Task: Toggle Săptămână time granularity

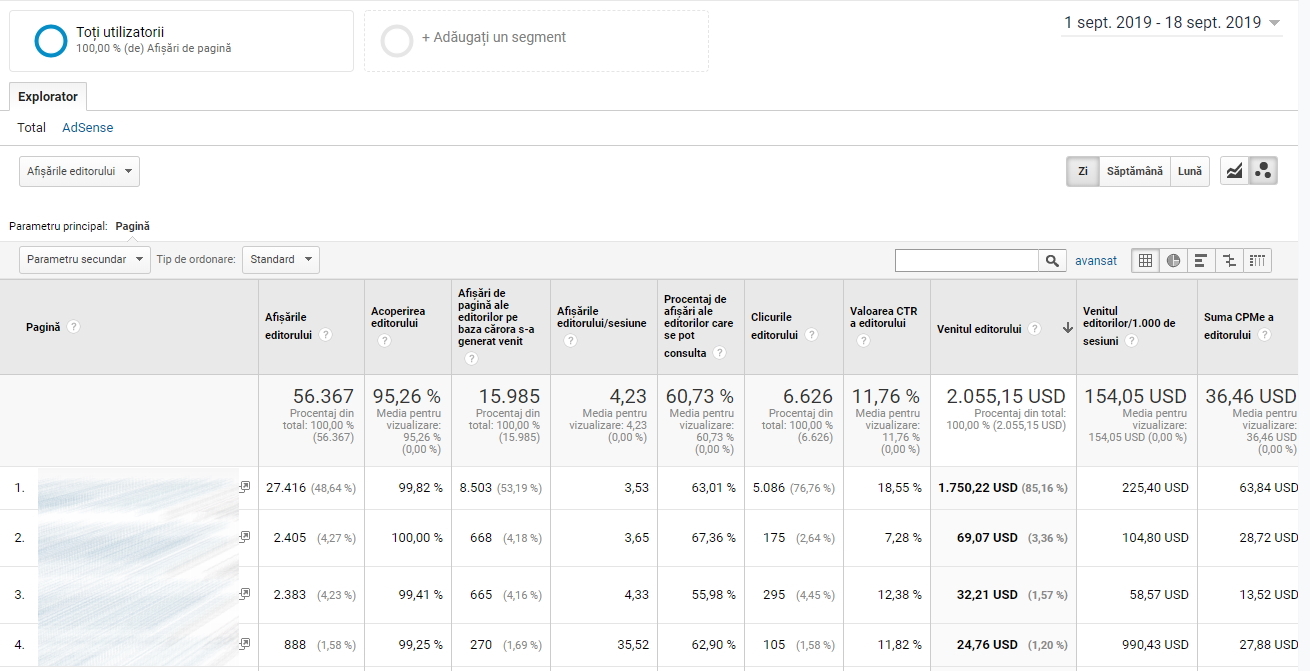Action: [x=1134, y=171]
